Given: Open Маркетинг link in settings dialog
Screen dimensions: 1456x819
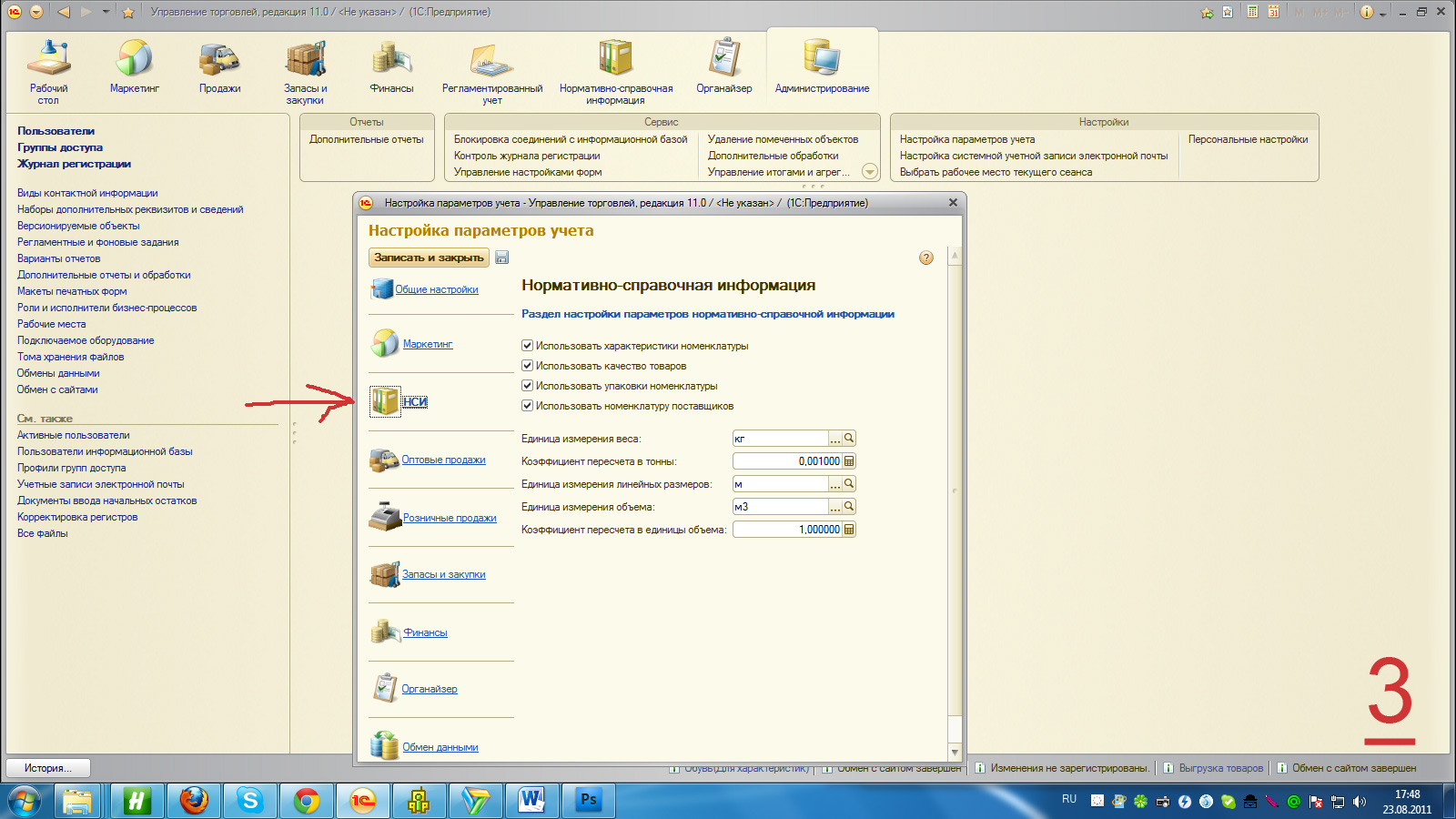Looking at the screenshot, I should pyautogui.click(x=428, y=344).
